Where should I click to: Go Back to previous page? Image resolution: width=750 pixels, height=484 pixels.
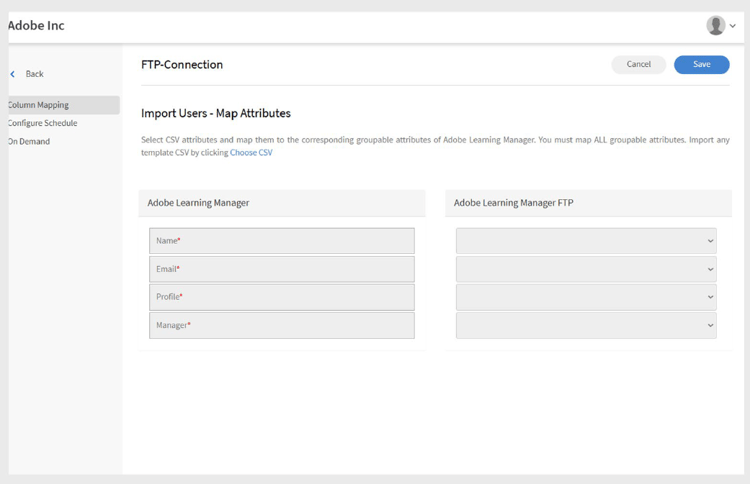tap(34, 74)
